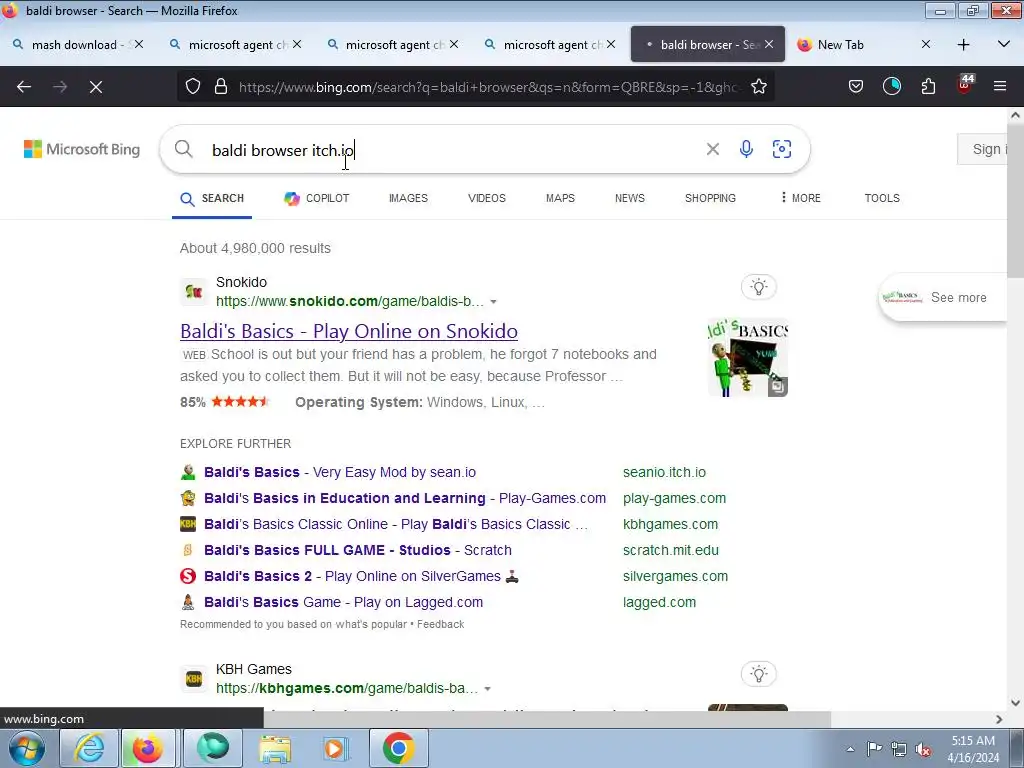1024x768 pixels.
Task: List all tabs with the chevron
Action: click(1004, 44)
